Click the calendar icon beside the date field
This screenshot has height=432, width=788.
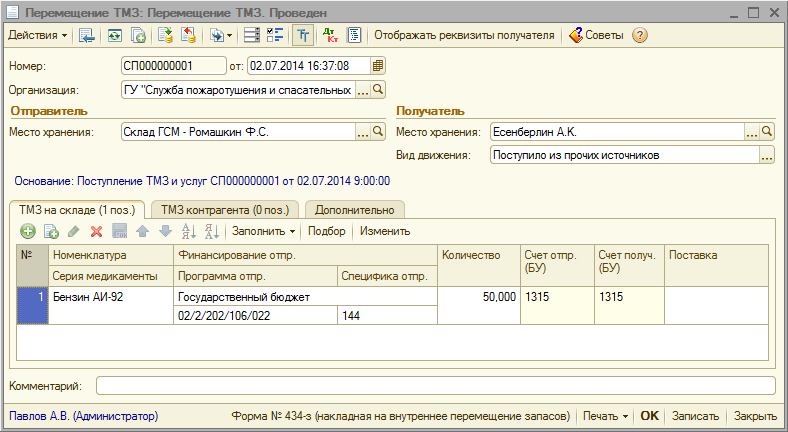coord(377,66)
